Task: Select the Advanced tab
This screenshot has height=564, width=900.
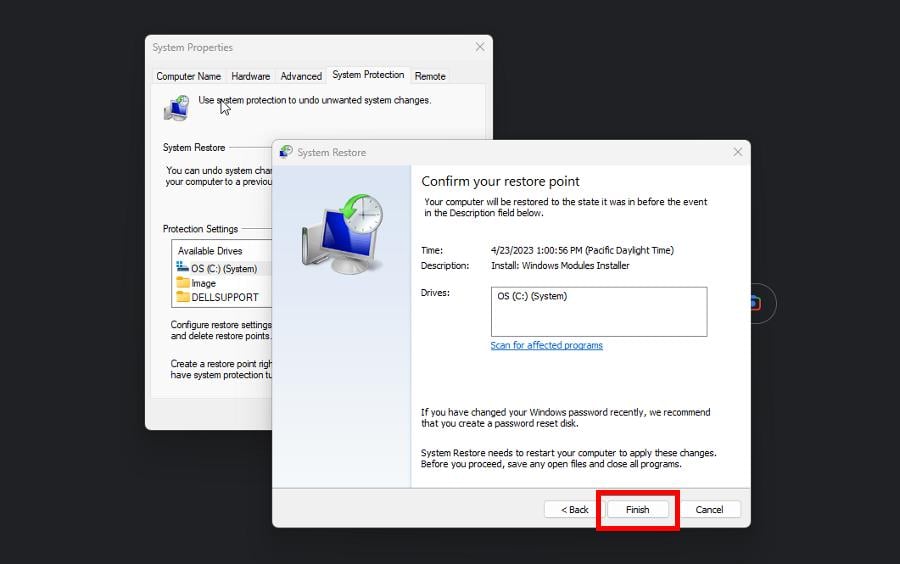Action: point(301,76)
